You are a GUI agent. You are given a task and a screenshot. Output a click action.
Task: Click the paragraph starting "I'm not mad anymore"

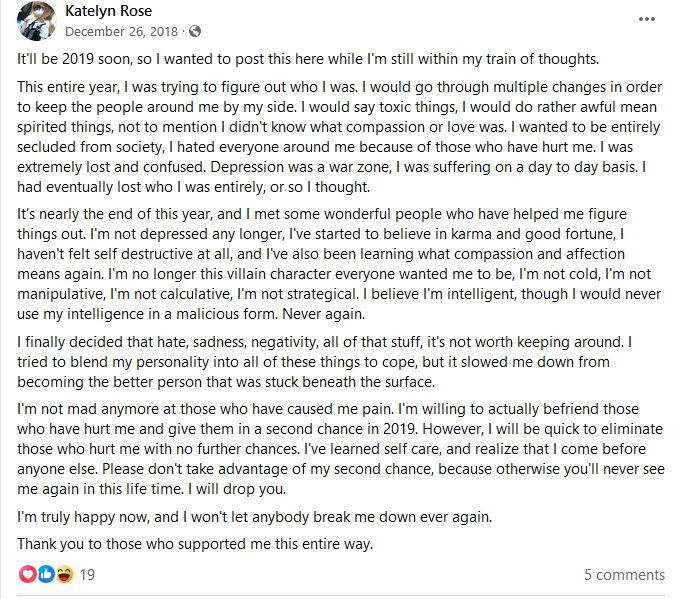point(341,449)
